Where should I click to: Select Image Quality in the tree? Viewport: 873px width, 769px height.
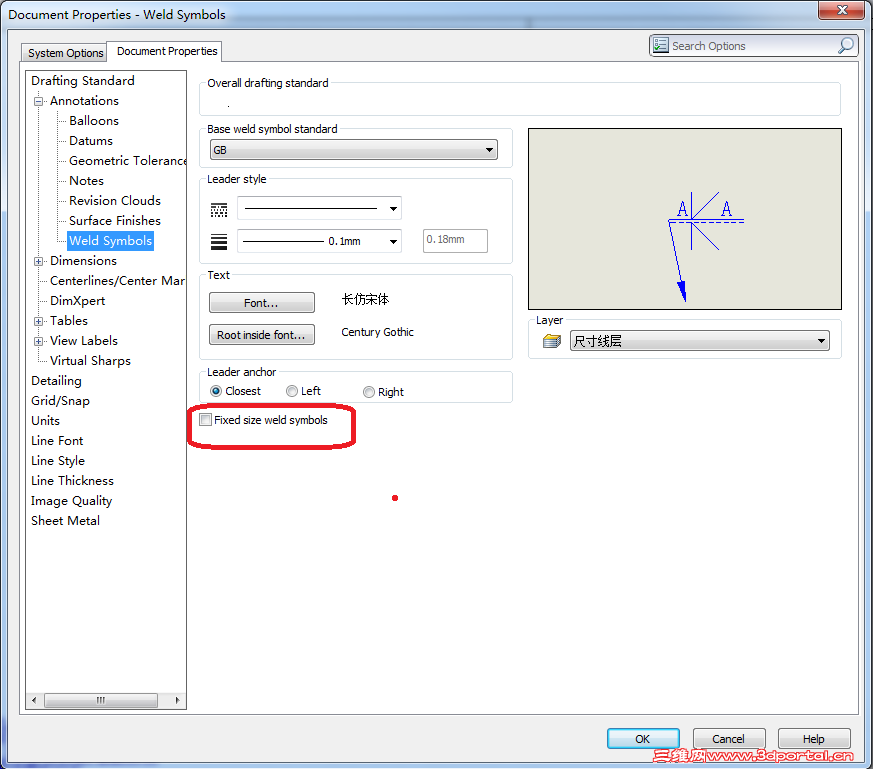(x=71, y=501)
